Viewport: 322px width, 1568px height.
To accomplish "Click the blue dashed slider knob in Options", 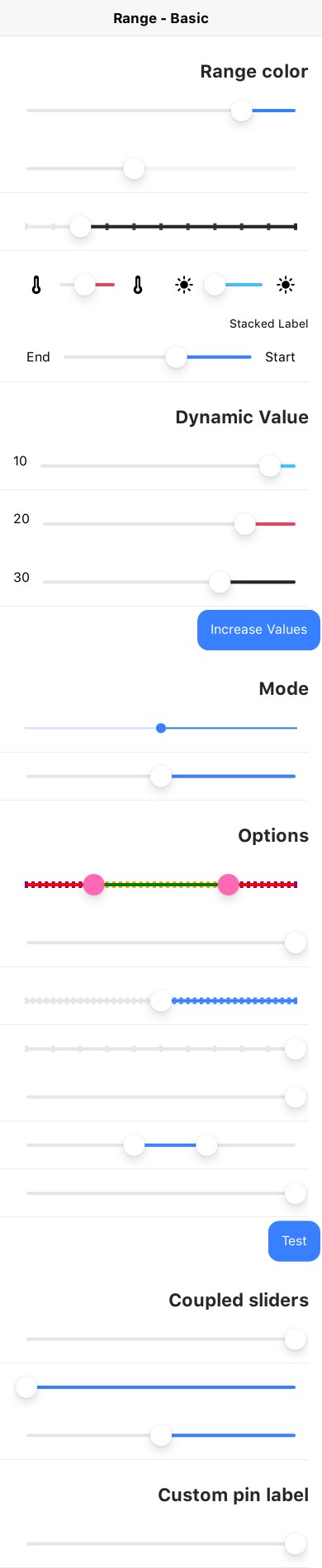I will (161, 1001).
